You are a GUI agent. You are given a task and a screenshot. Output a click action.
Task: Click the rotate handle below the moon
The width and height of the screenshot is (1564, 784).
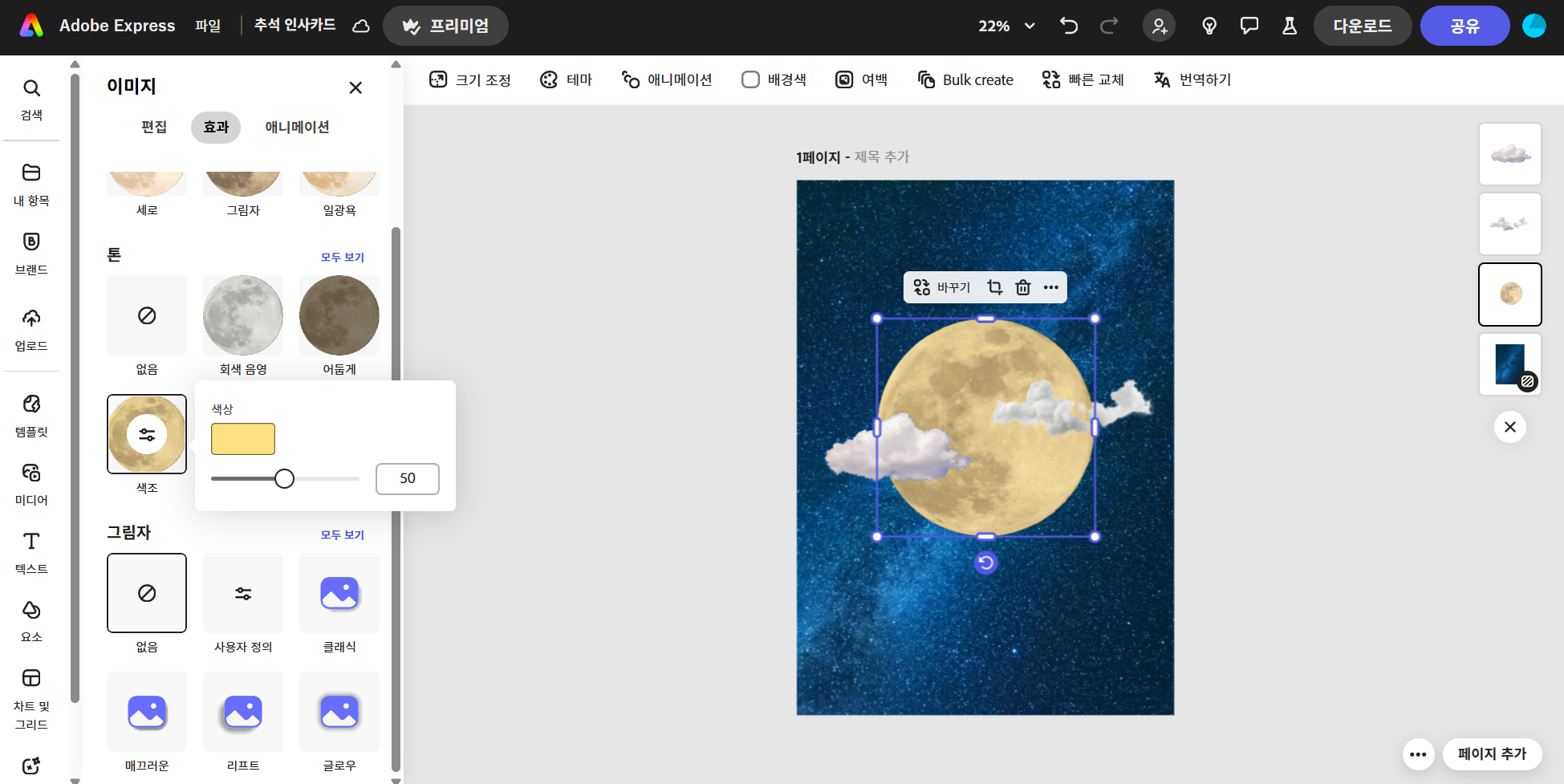986,563
